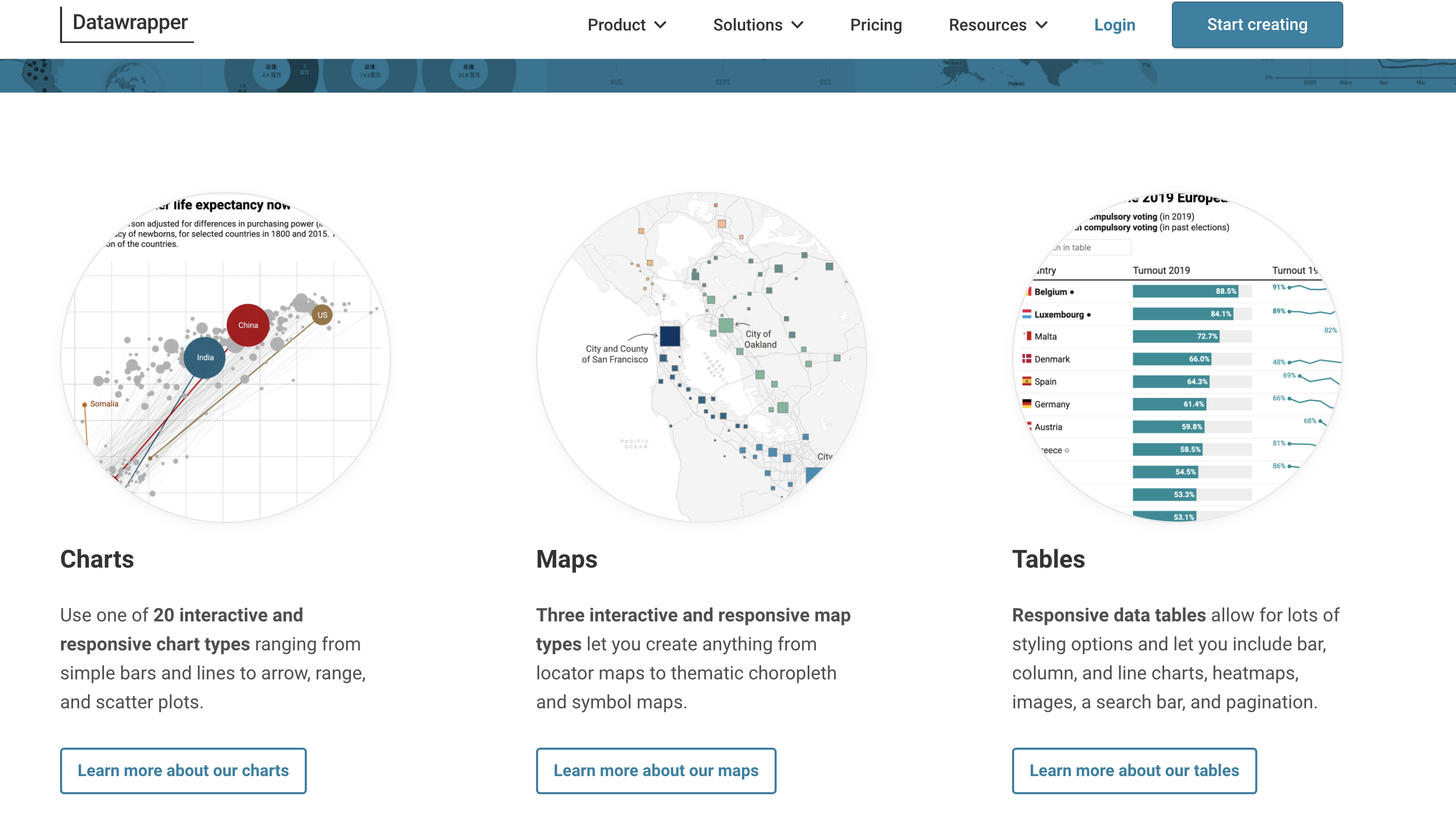Image resolution: width=1456 pixels, height=832 pixels.
Task: Select the Spain flag icon
Action: click(x=1028, y=381)
